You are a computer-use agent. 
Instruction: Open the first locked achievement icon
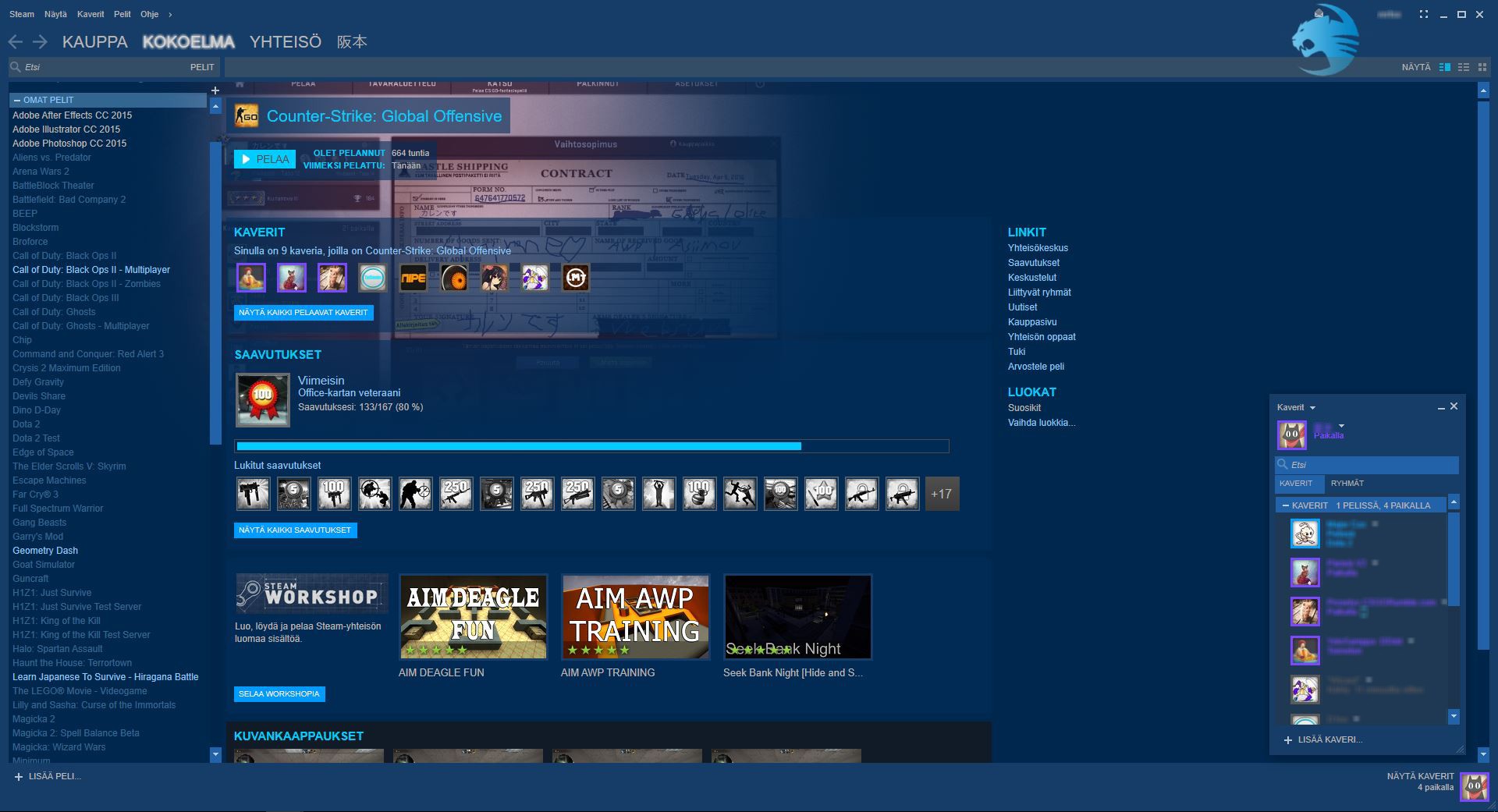tap(253, 494)
